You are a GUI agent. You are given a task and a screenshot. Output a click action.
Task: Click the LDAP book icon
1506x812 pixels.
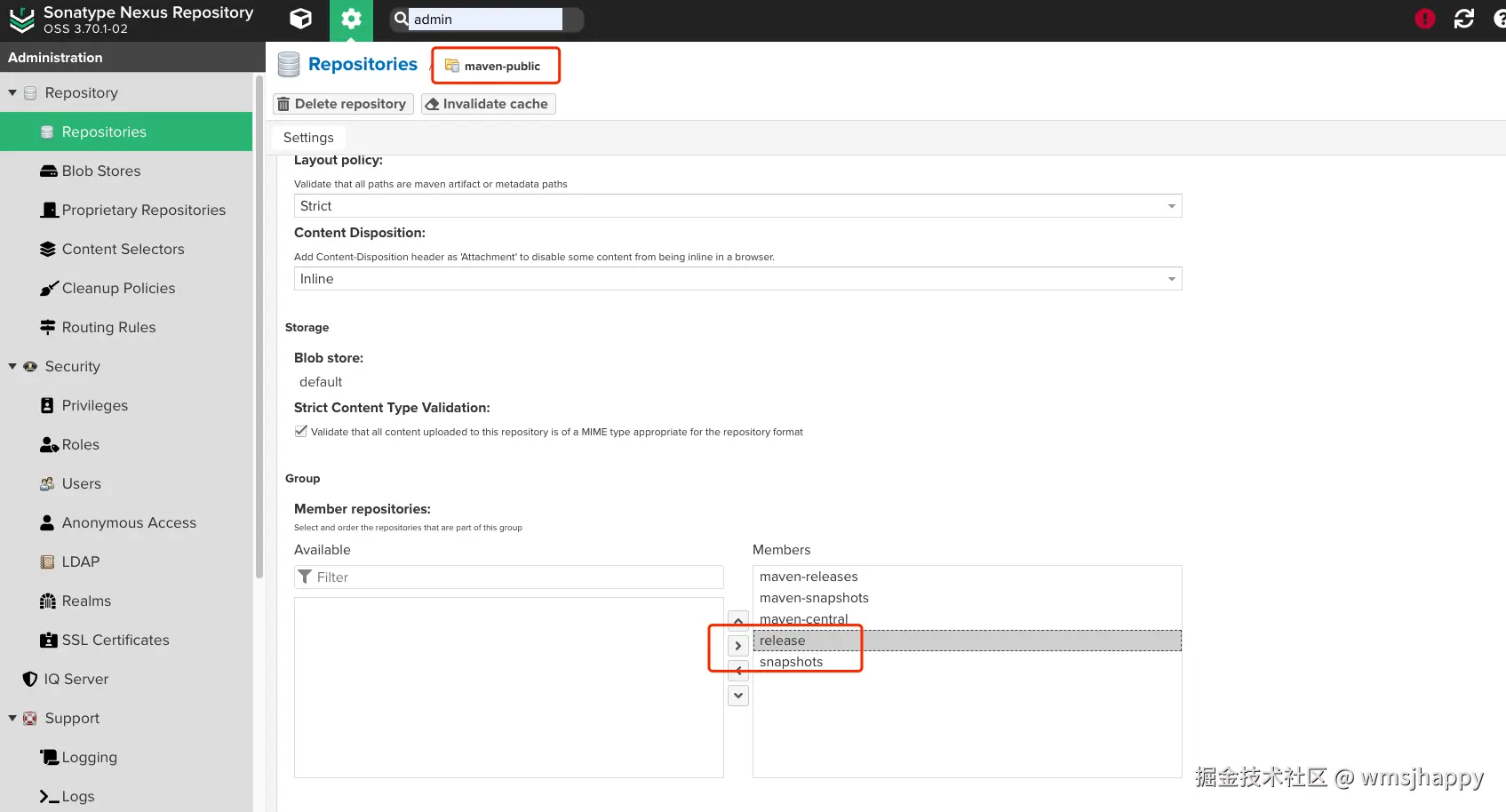(x=48, y=561)
